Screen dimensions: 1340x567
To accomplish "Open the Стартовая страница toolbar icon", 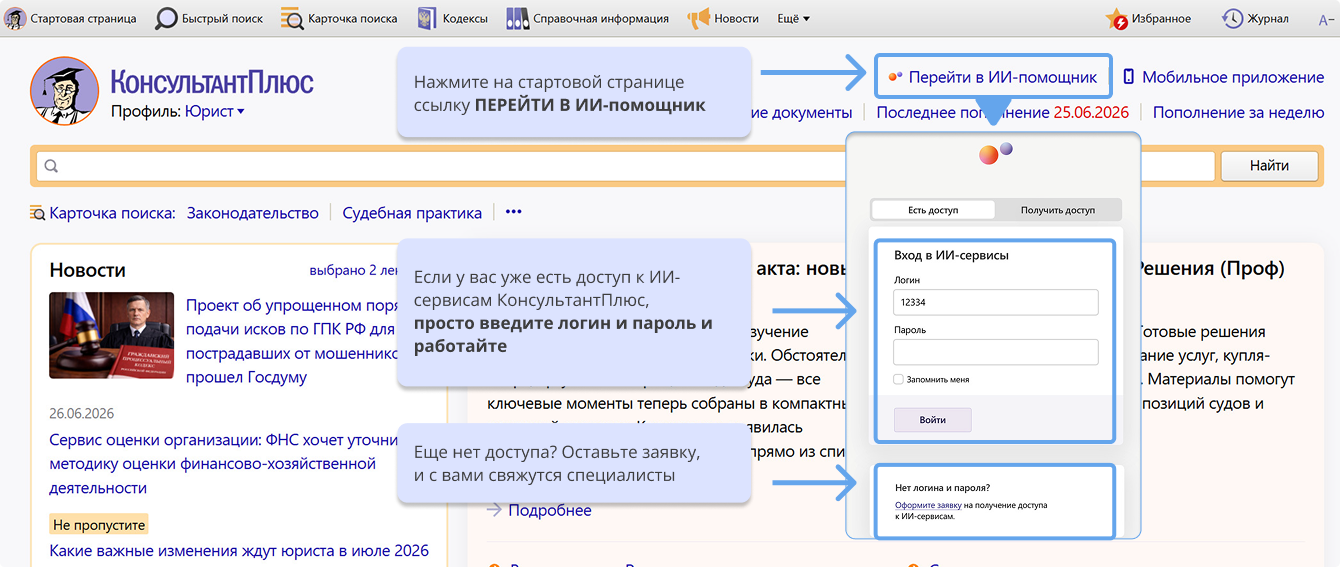I will pos(16,18).
